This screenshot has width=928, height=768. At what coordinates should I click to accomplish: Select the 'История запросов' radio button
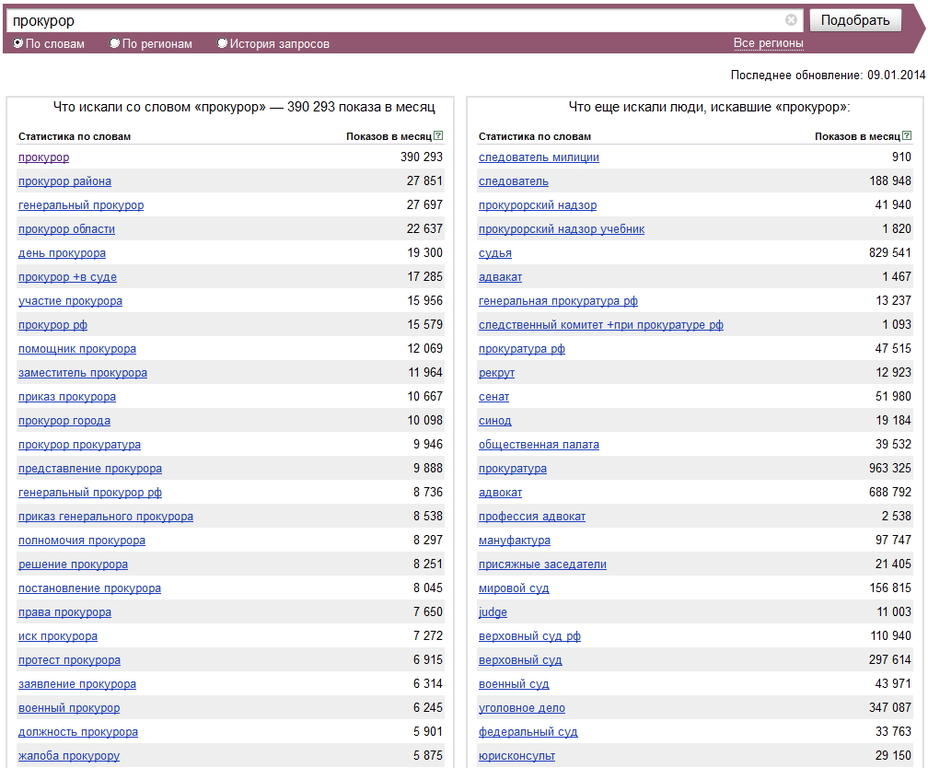pos(223,44)
